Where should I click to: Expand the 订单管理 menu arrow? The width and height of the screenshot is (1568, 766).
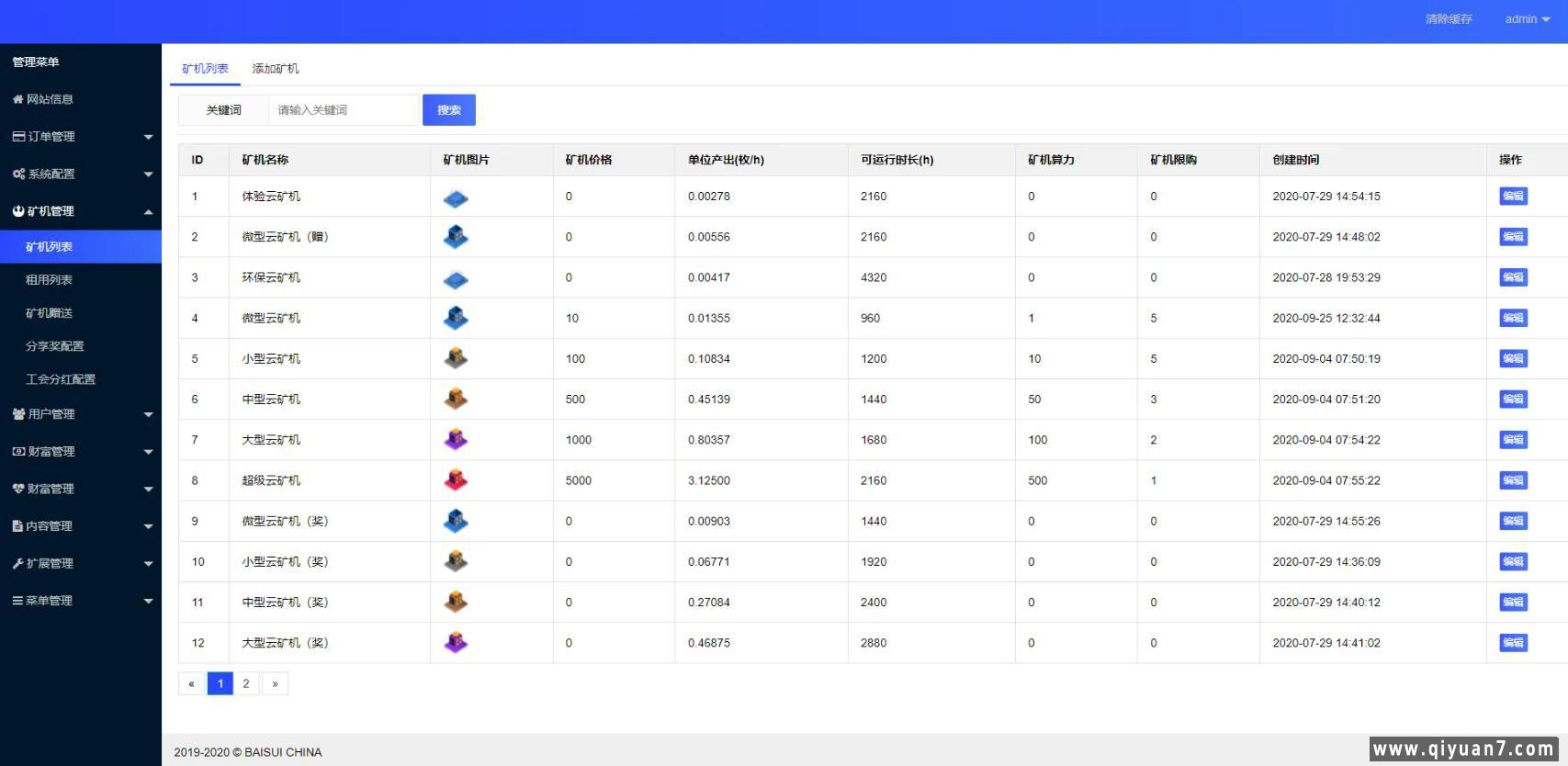click(x=148, y=138)
